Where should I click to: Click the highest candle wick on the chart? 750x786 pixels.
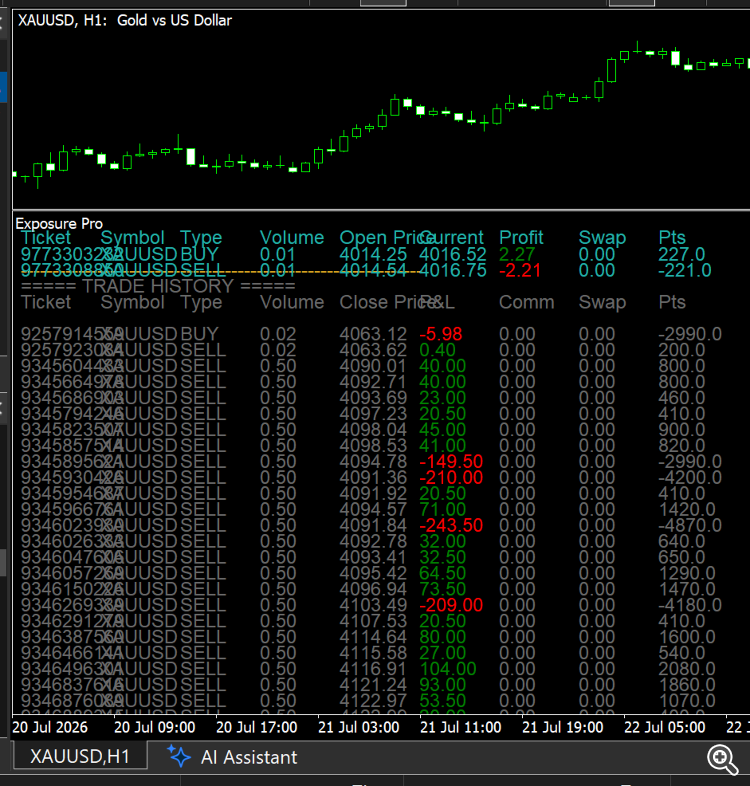point(637,47)
